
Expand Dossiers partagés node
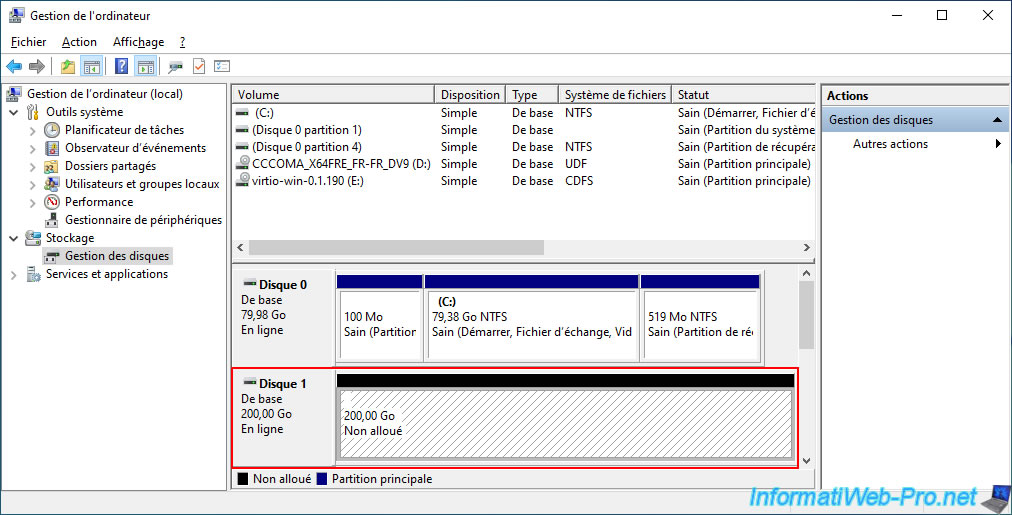32,167
